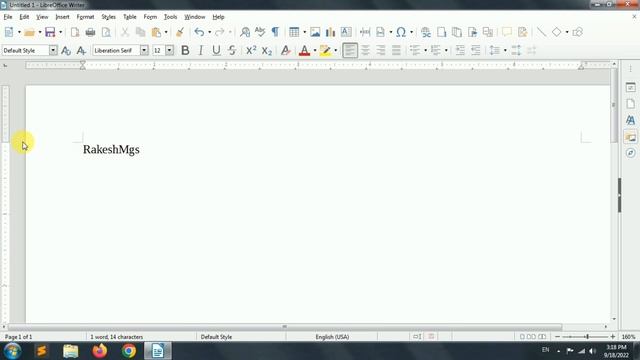Undo the last action
This screenshot has width=640, height=360.
(199, 32)
